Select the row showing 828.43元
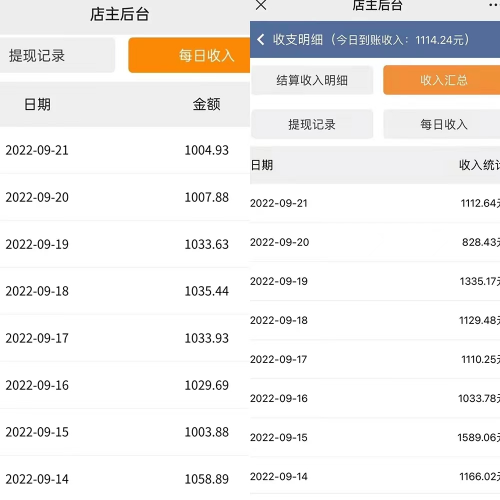Image resolution: width=500 pixels, height=500 pixels. point(375,242)
